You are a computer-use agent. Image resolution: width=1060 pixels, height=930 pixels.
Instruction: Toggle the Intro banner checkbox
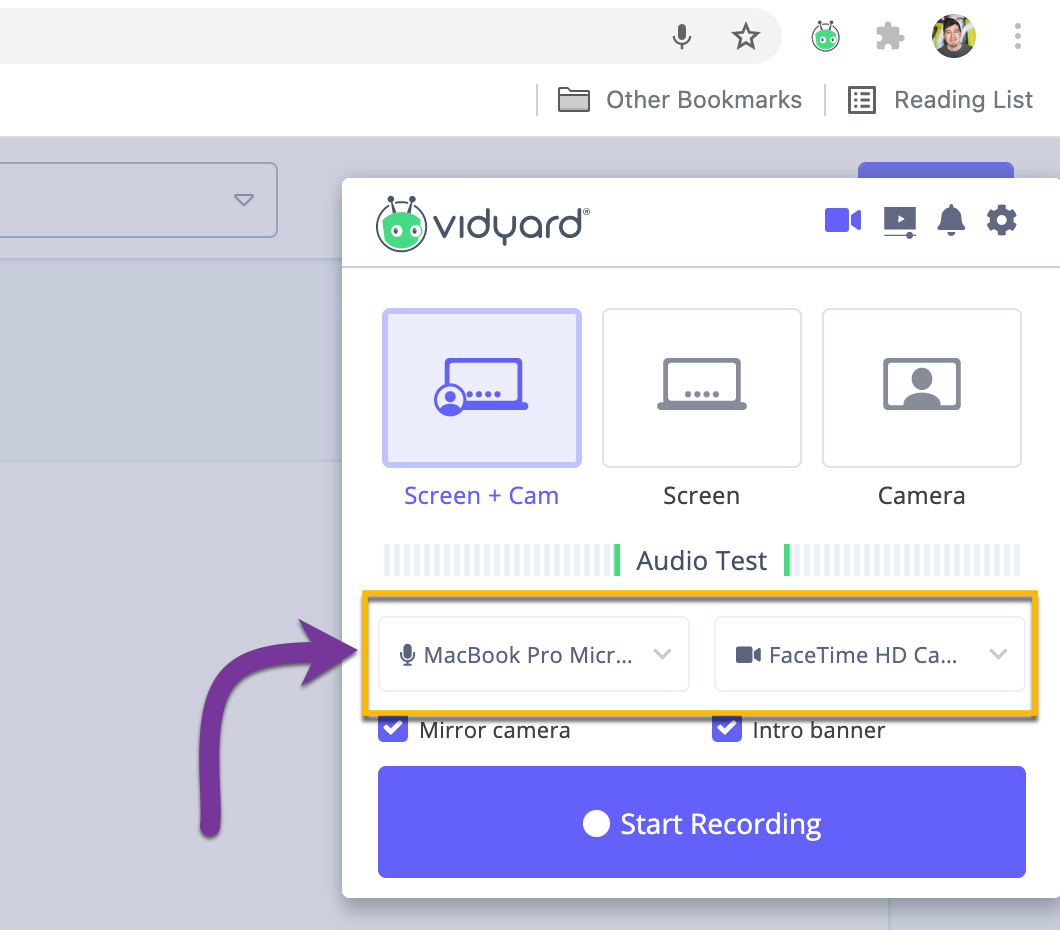(x=727, y=729)
